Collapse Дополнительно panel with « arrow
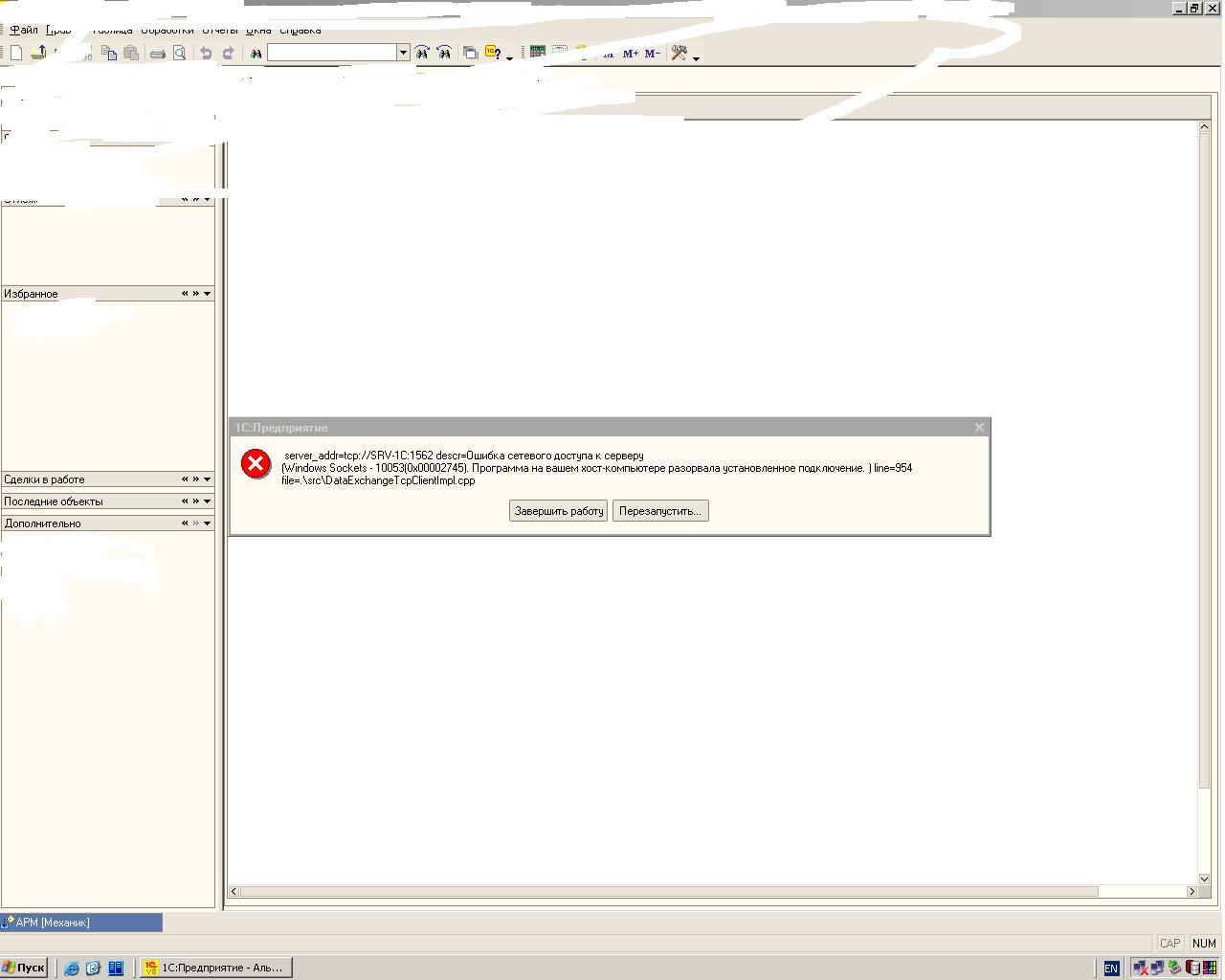Image resolution: width=1225 pixels, height=980 pixels. pyautogui.click(x=185, y=523)
